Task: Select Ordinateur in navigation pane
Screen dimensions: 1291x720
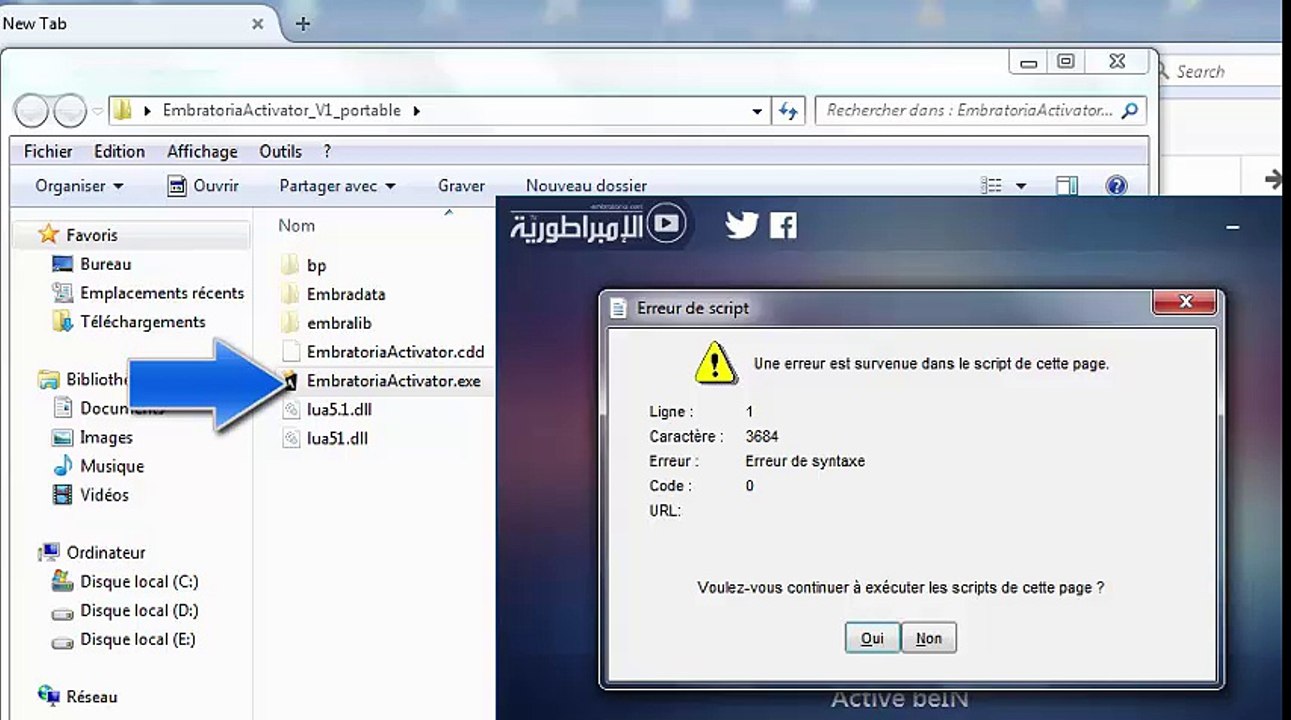Action: click(x=106, y=553)
